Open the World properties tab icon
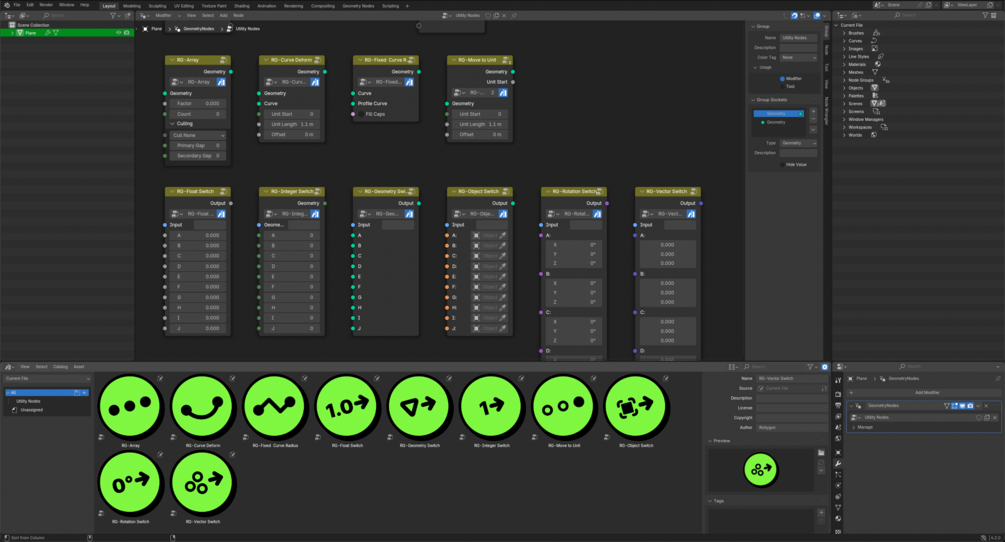The width and height of the screenshot is (1005, 542). pos(838,439)
